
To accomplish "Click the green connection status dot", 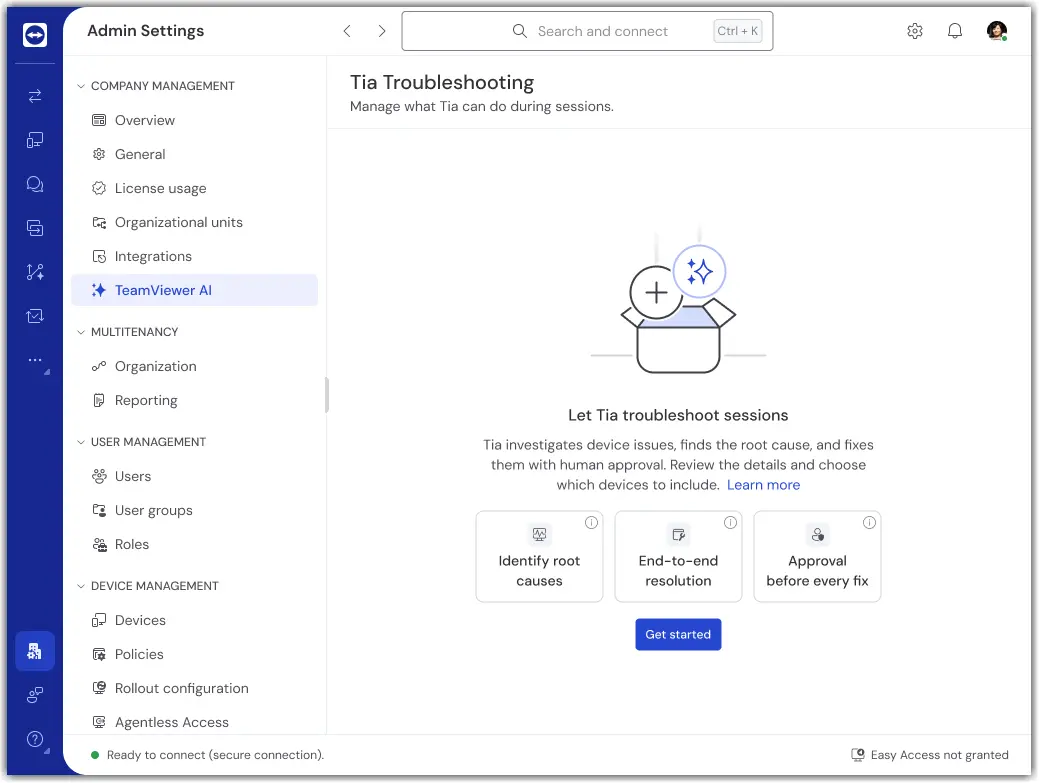I will 95,755.
